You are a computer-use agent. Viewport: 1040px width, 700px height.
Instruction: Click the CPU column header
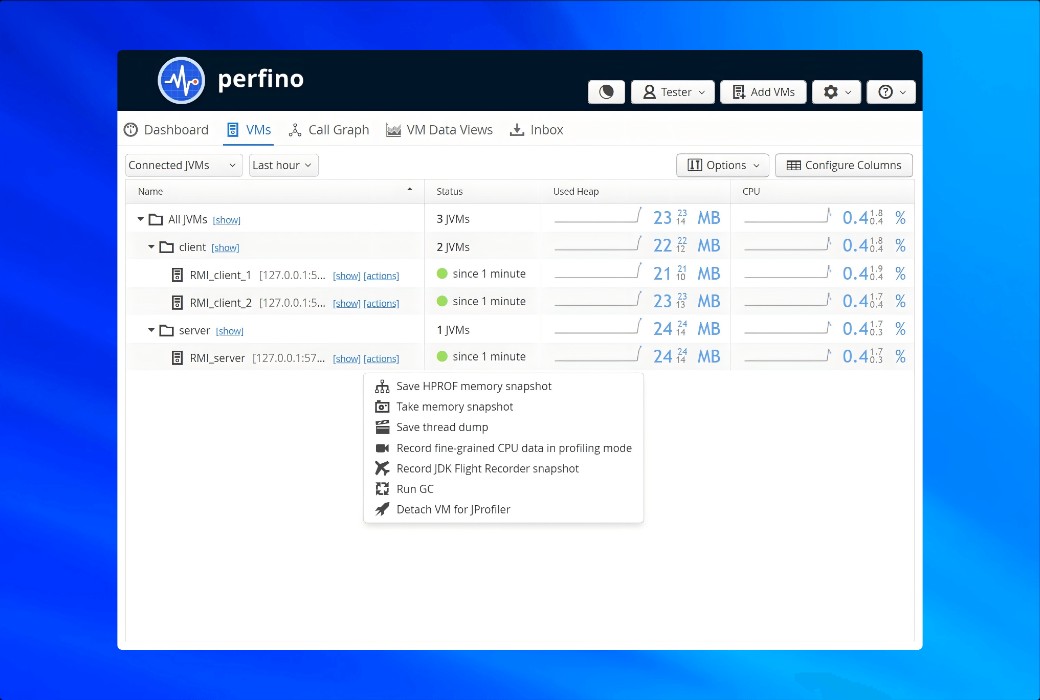[822, 191]
